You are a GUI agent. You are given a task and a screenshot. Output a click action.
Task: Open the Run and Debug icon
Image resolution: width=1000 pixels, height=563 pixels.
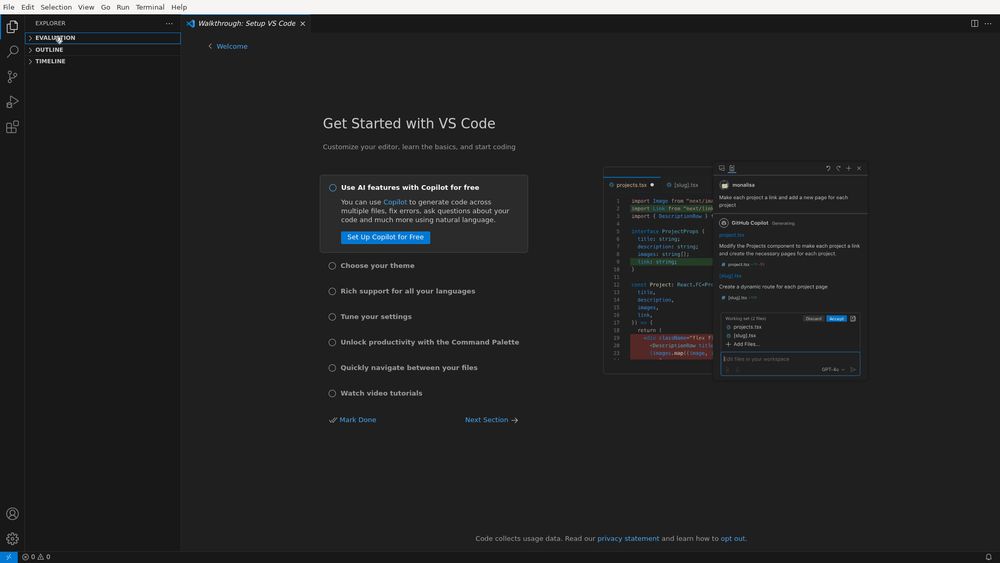pos(12,102)
